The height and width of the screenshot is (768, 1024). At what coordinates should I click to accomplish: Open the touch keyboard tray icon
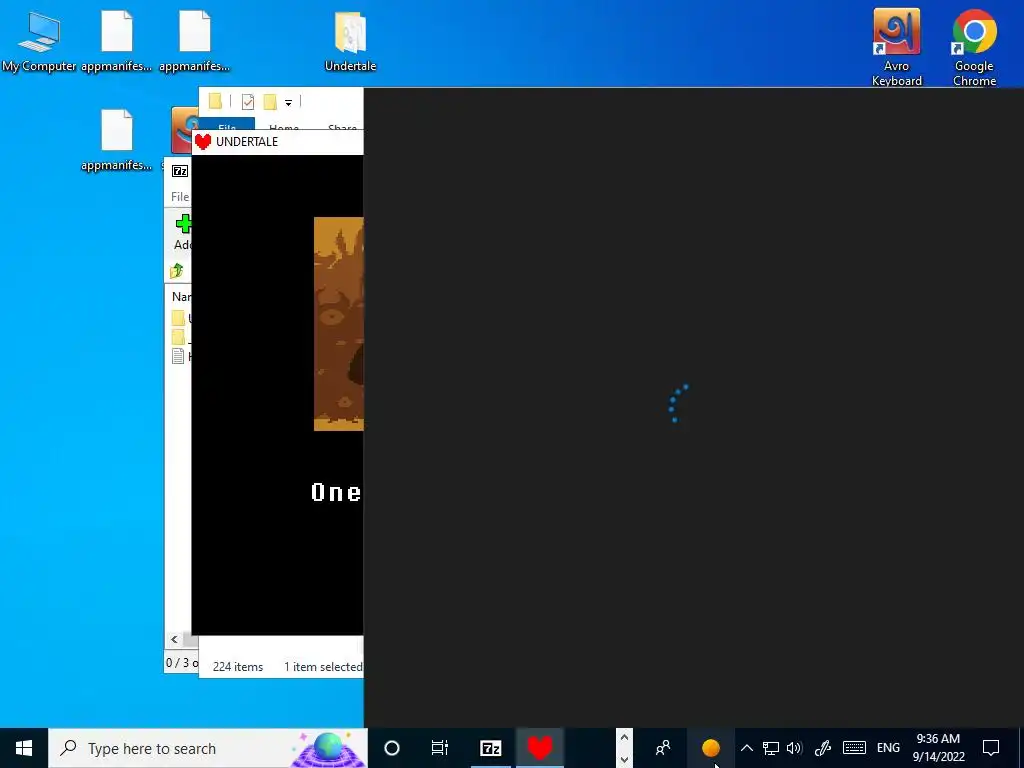point(854,748)
